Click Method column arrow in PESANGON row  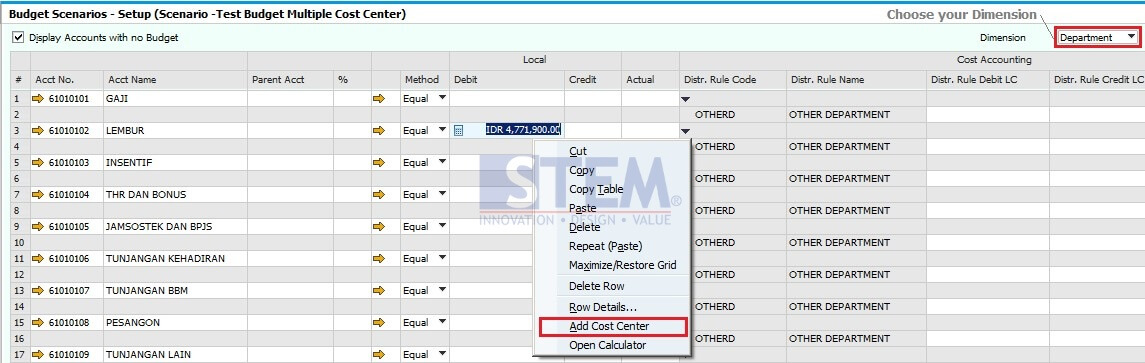point(378,323)
